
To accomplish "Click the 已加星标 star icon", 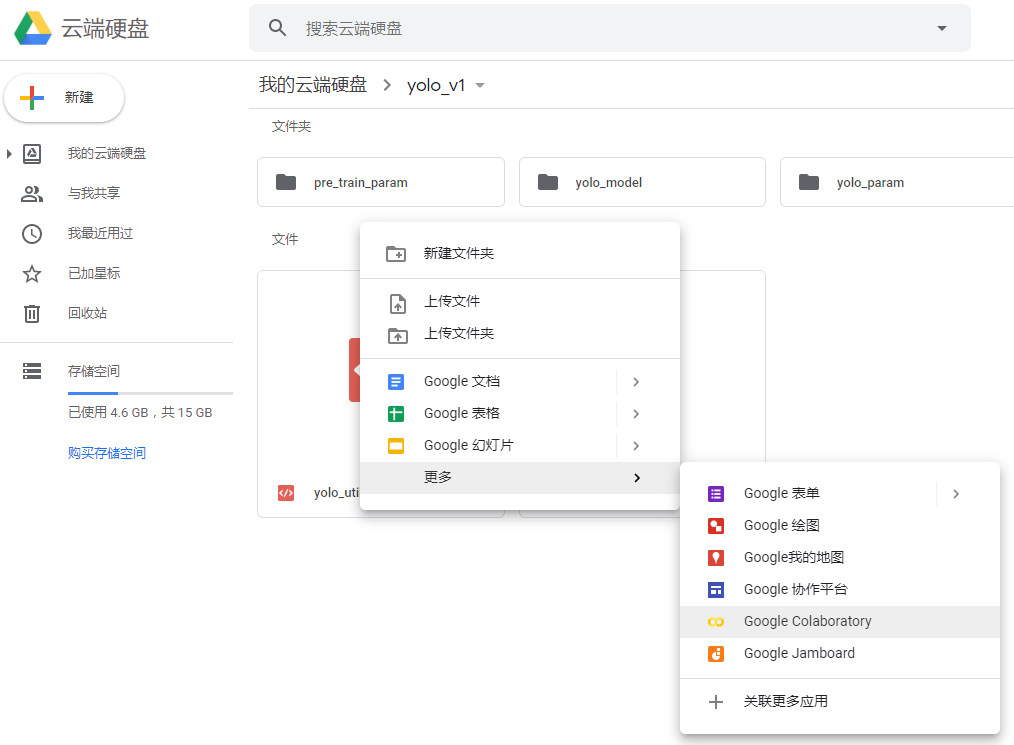I will point(32,274).
